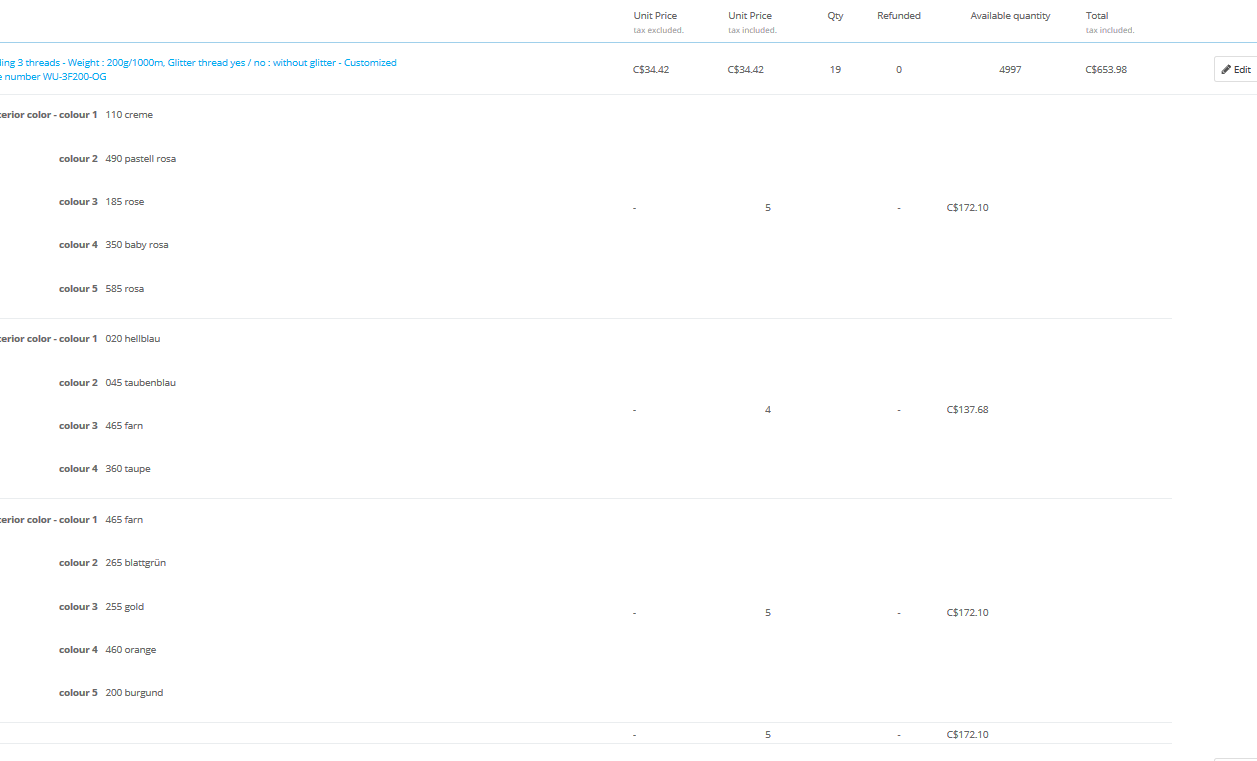Viewport: 1257px width, 761px height.
Task: Click the available quantity value 4997
Action: (1010, 70)
